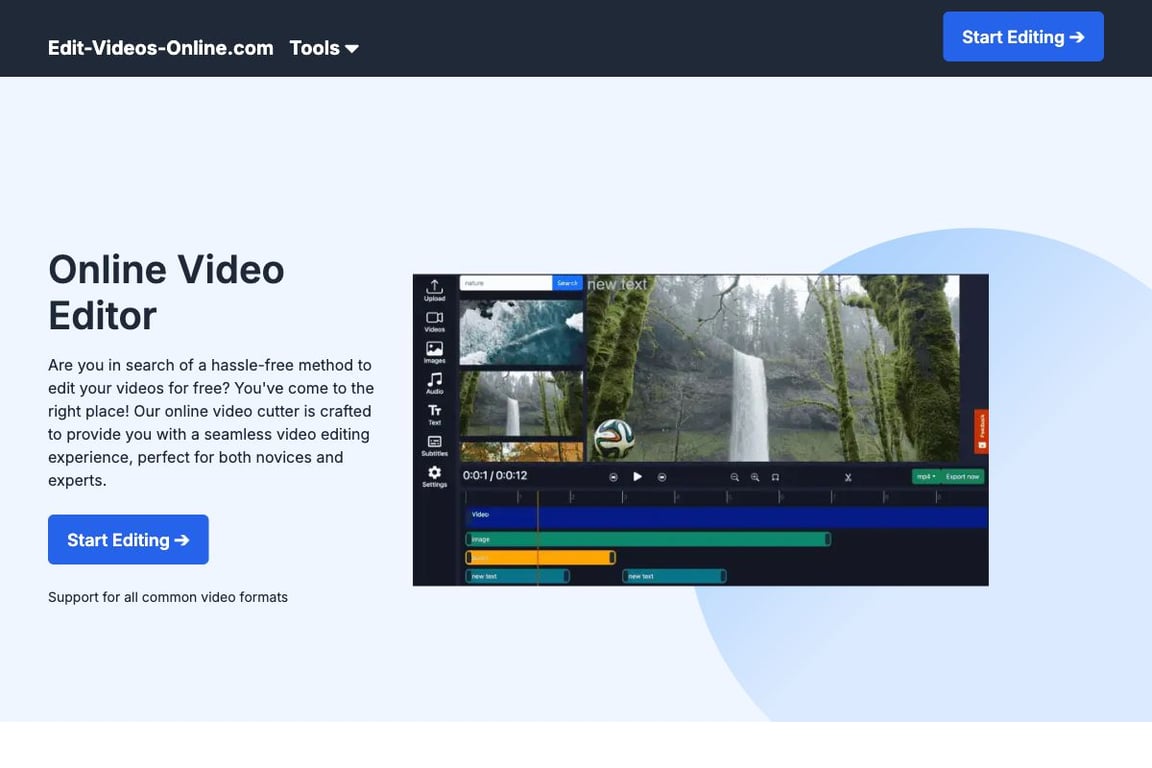Zoom out the timeline with minus magnifier
The width and height of the screenshot is (1152, 768).
734,478
